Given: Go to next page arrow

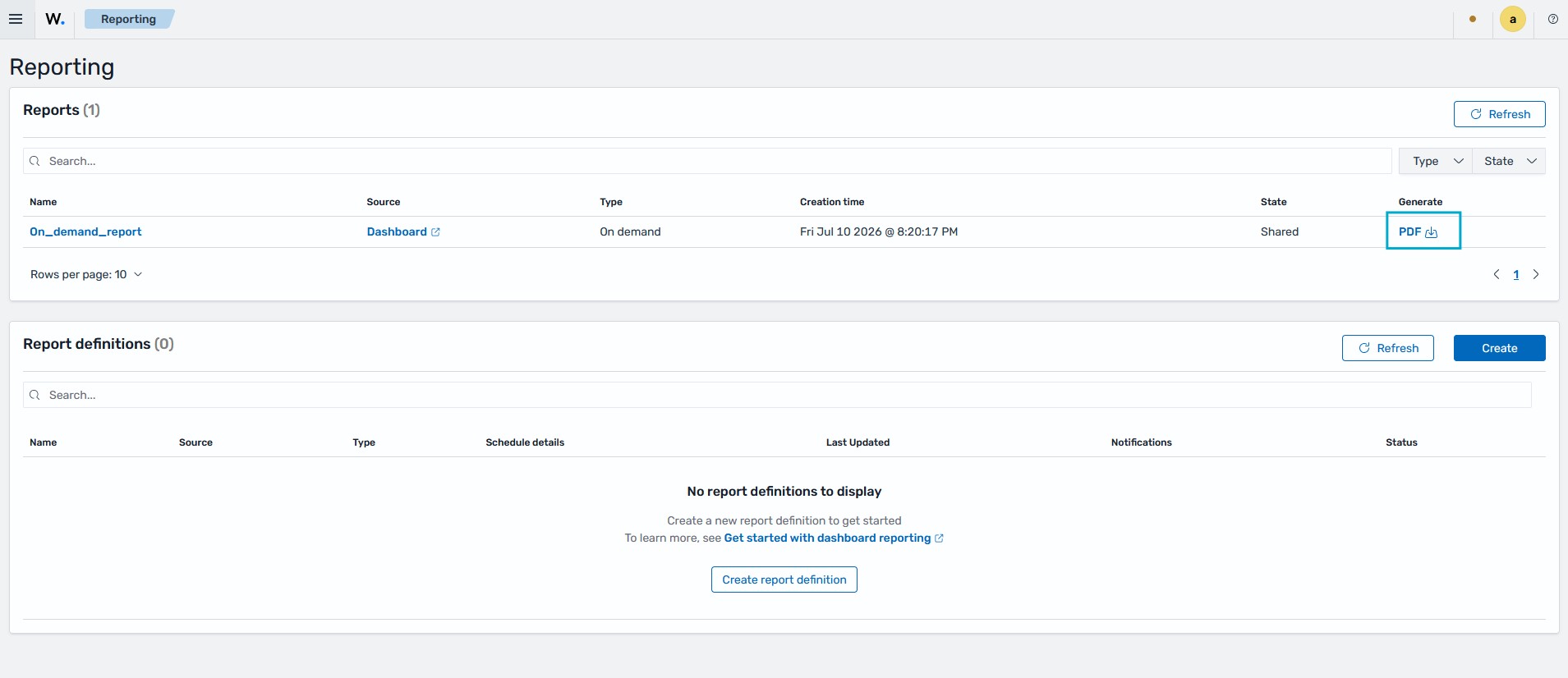Looking at the screenshot, I should click(1536, 274).
